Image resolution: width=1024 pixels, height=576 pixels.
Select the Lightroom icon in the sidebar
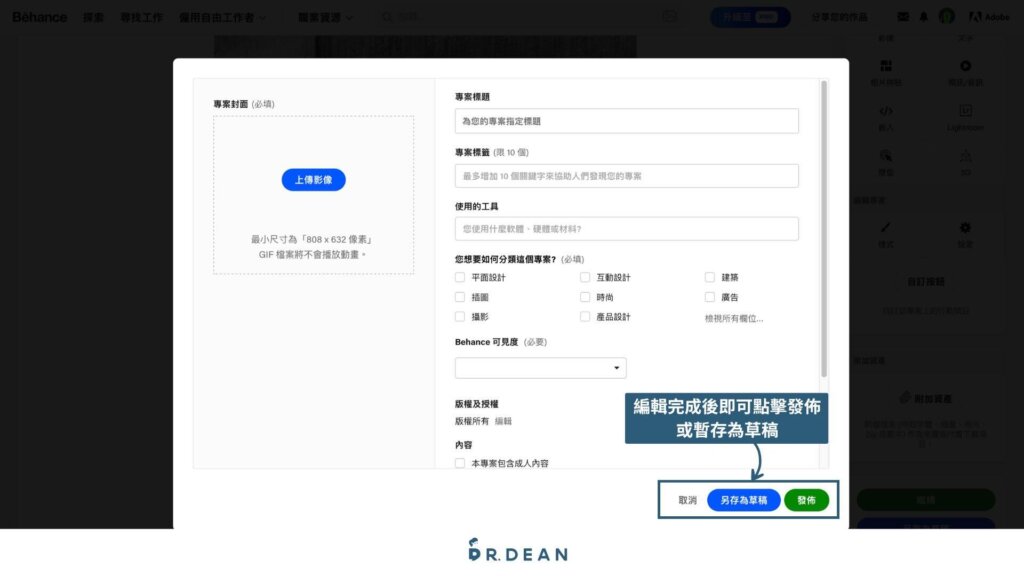pyautogui.click(x=963, y=112)
